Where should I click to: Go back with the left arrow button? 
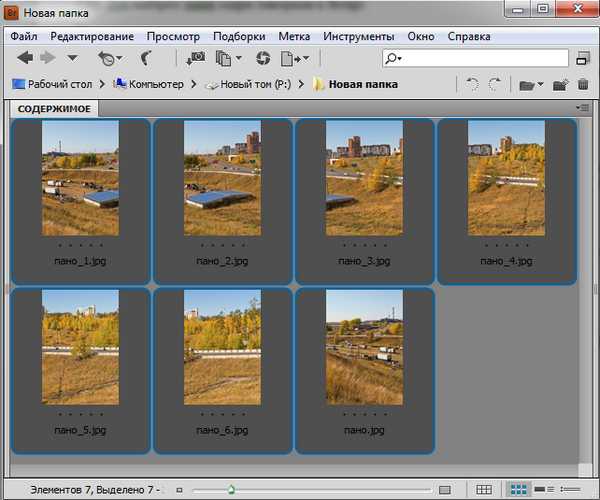(x=25, y=58)
